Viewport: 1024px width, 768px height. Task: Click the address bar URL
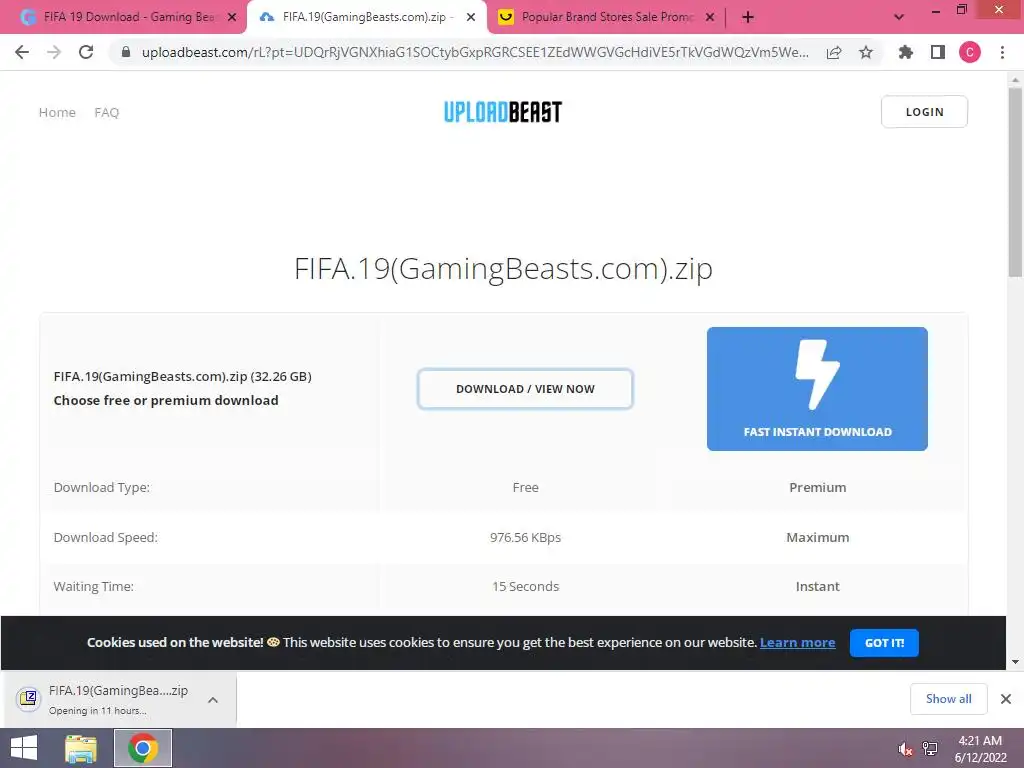pos(475,52)
